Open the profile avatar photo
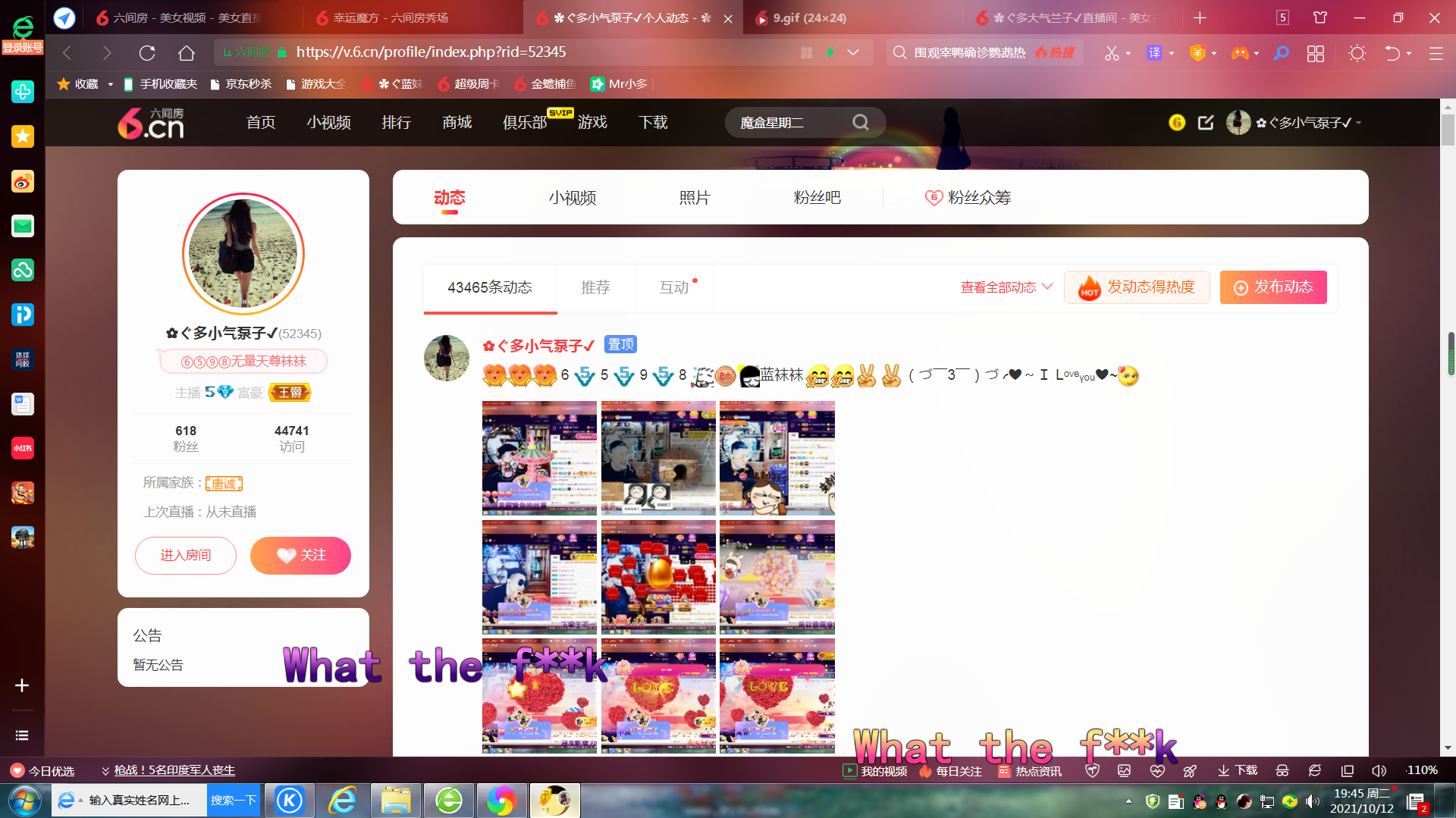Screen dimensions: 1456x818 [243, 254]
